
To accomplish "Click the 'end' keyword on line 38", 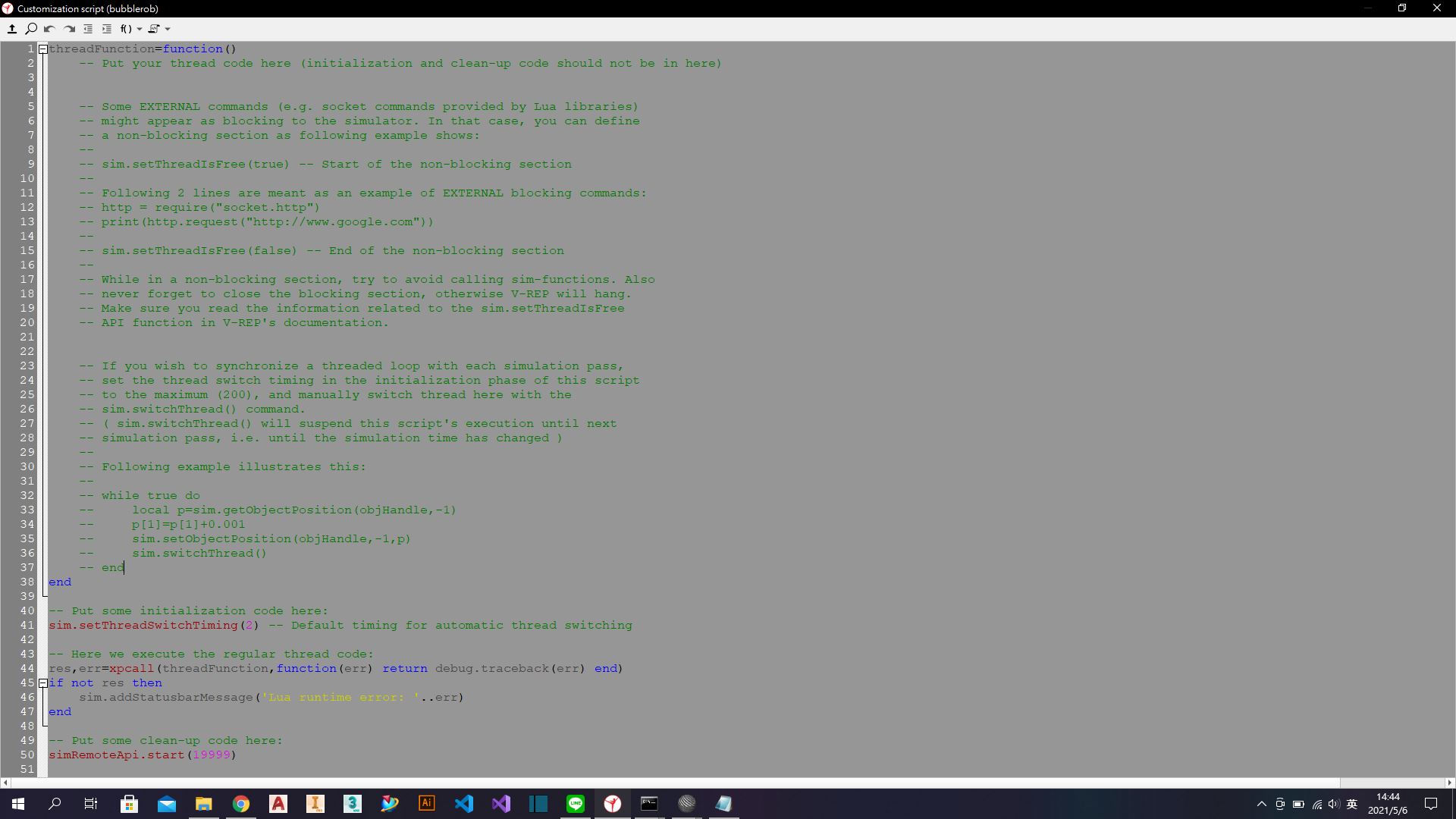I will pyautogui.click(x=60, y=582).
